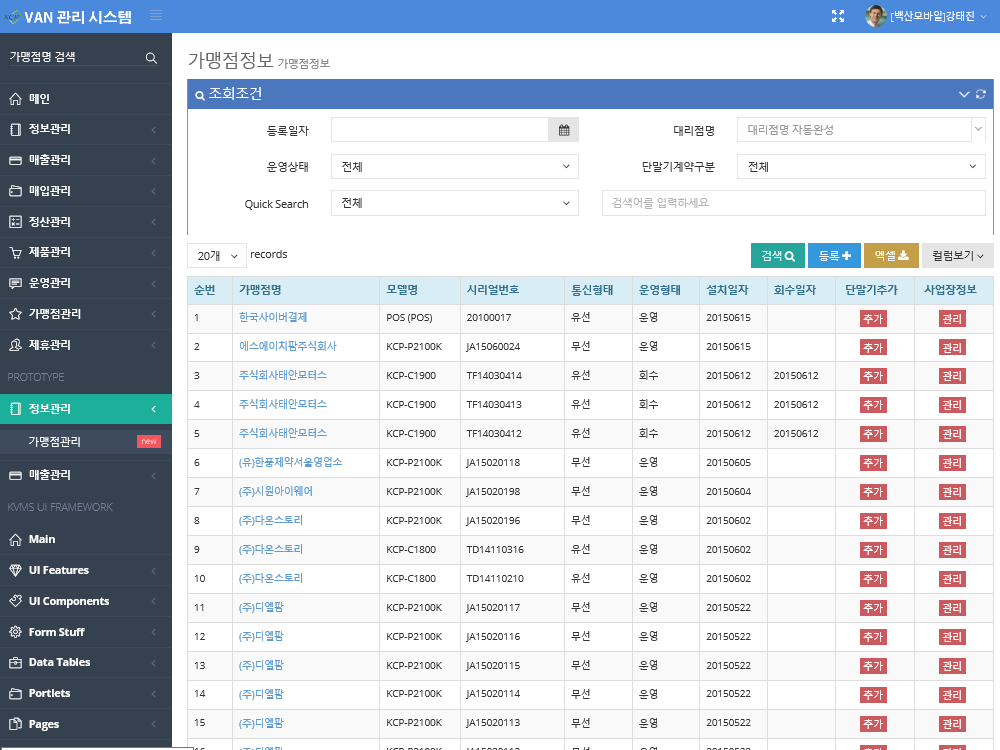Click the 엑셀 export button
Screen dimensions: 1000x750
point(891,256)
